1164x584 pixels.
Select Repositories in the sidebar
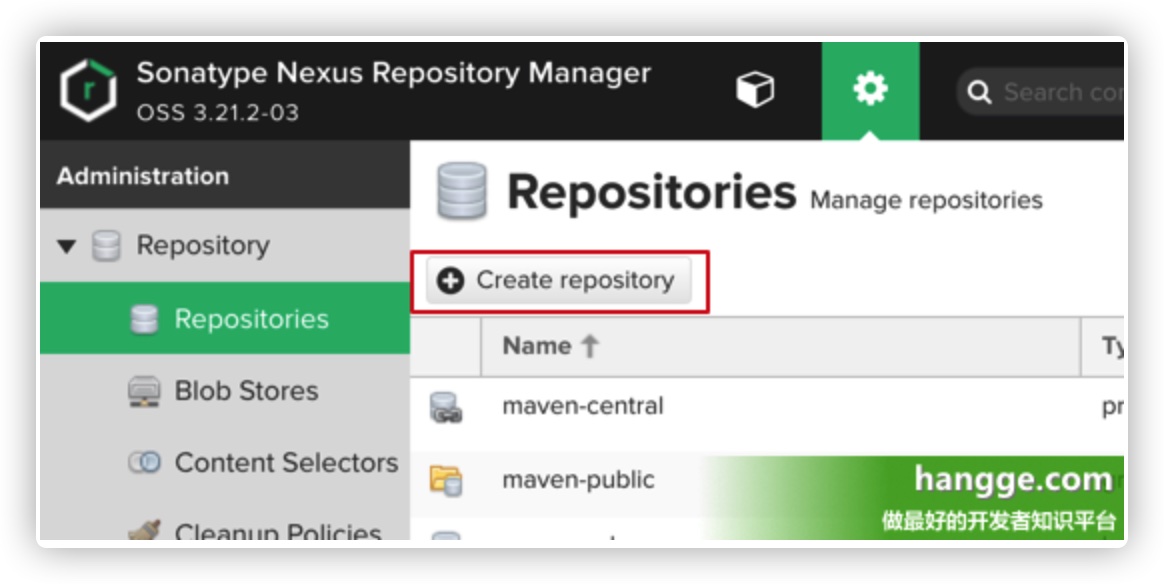coord(225,318)
